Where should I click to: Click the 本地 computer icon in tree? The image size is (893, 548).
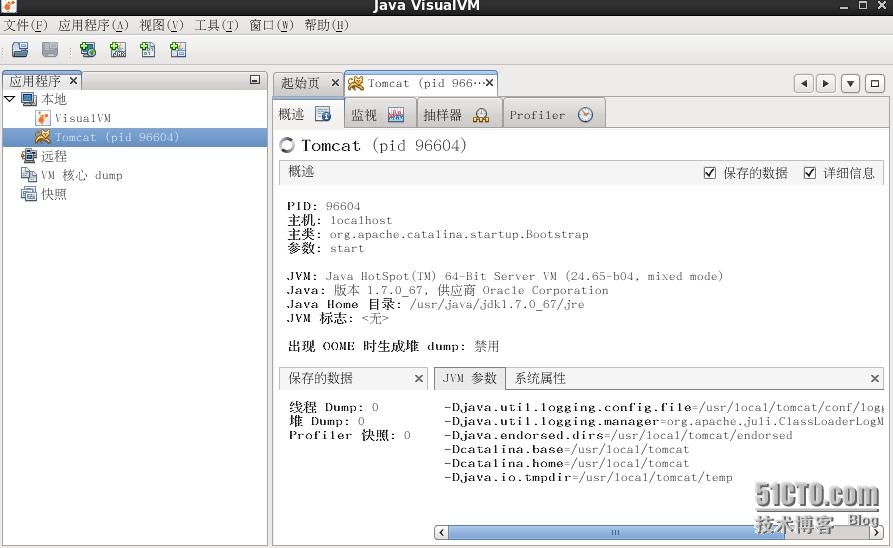click(29, 99)
